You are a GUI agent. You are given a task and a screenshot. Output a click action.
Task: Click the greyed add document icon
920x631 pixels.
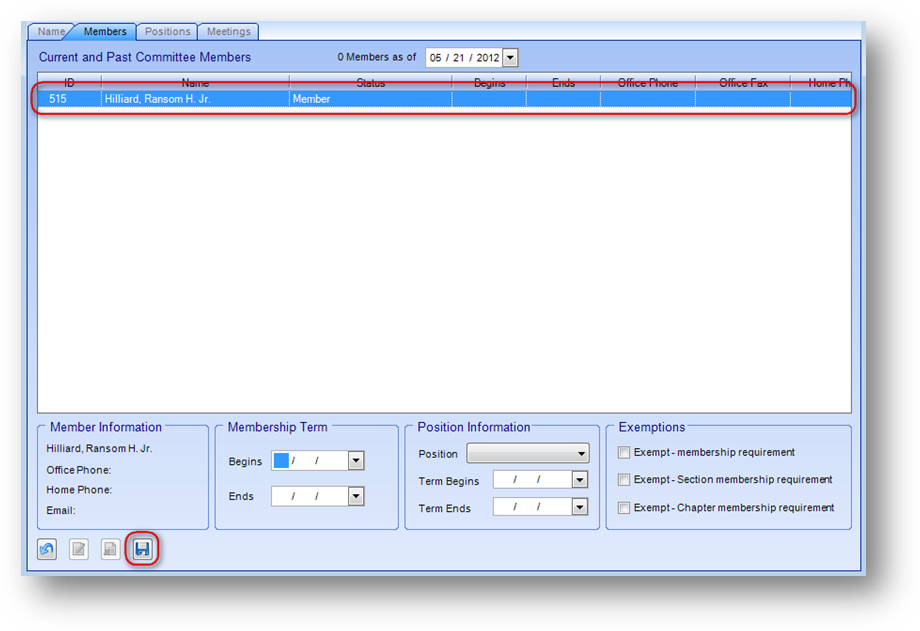coord(110,549)
